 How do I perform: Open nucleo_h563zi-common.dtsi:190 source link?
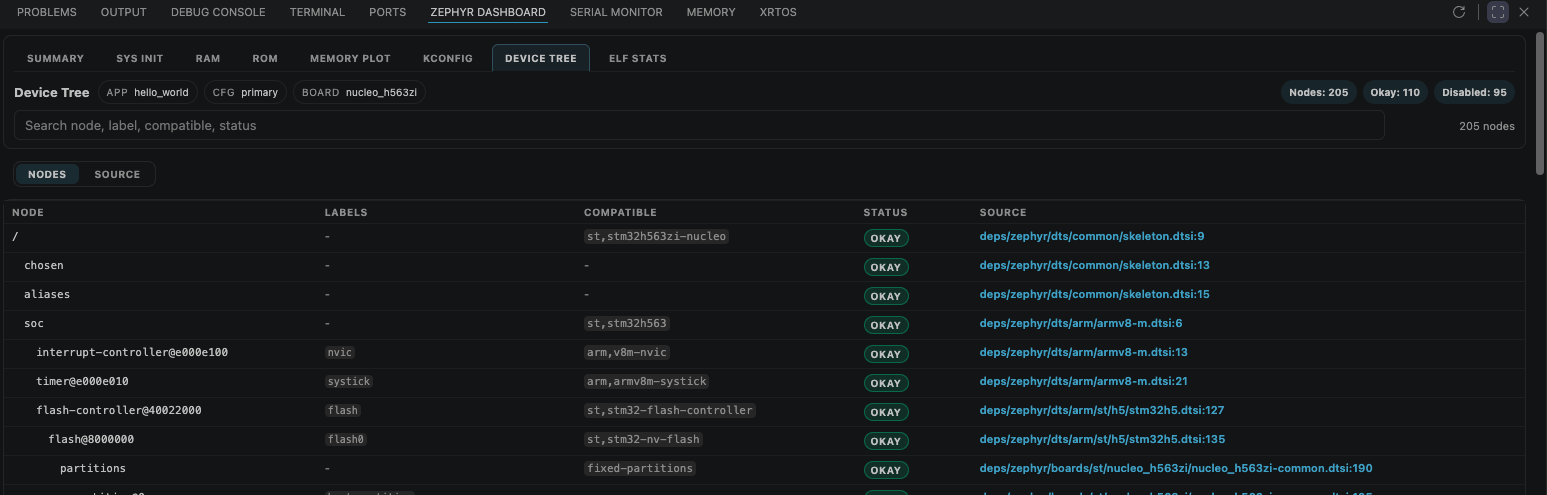(1176, 468)
